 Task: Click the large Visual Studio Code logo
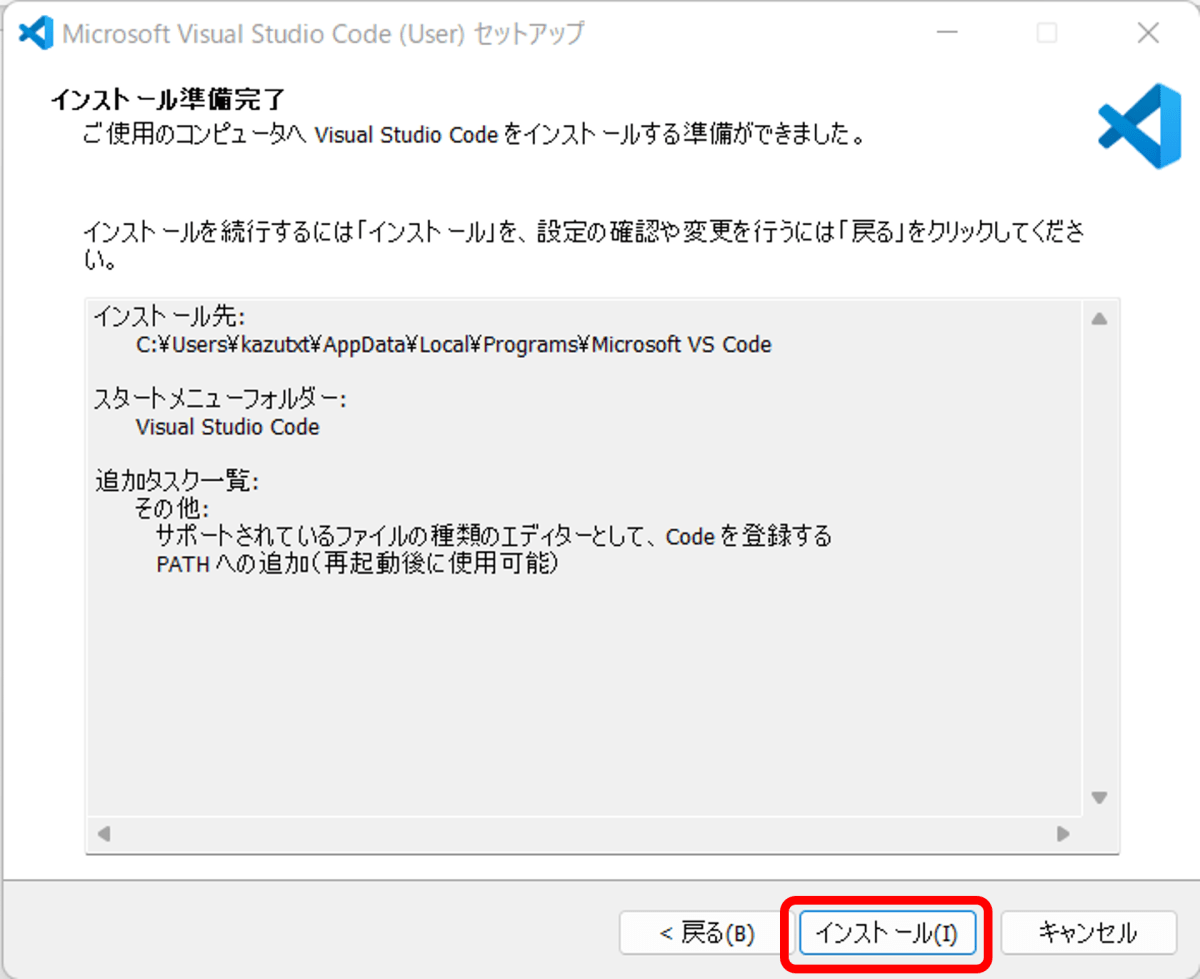coord(1139,126)
